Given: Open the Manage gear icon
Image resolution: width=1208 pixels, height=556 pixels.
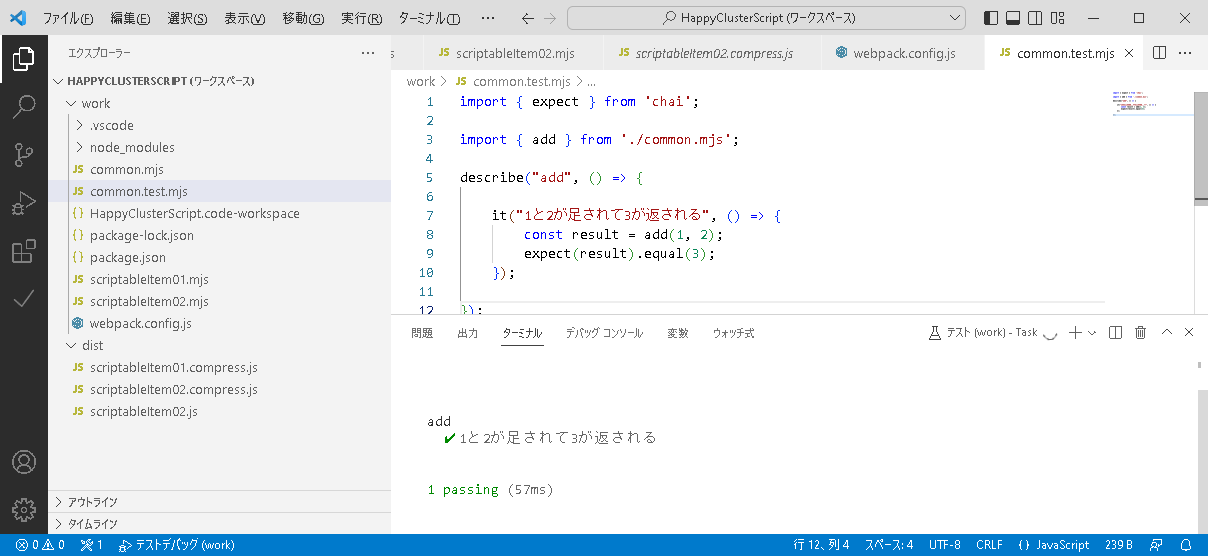Looking at the screenshot, I should pyautogui.click(x=24, y=509).
